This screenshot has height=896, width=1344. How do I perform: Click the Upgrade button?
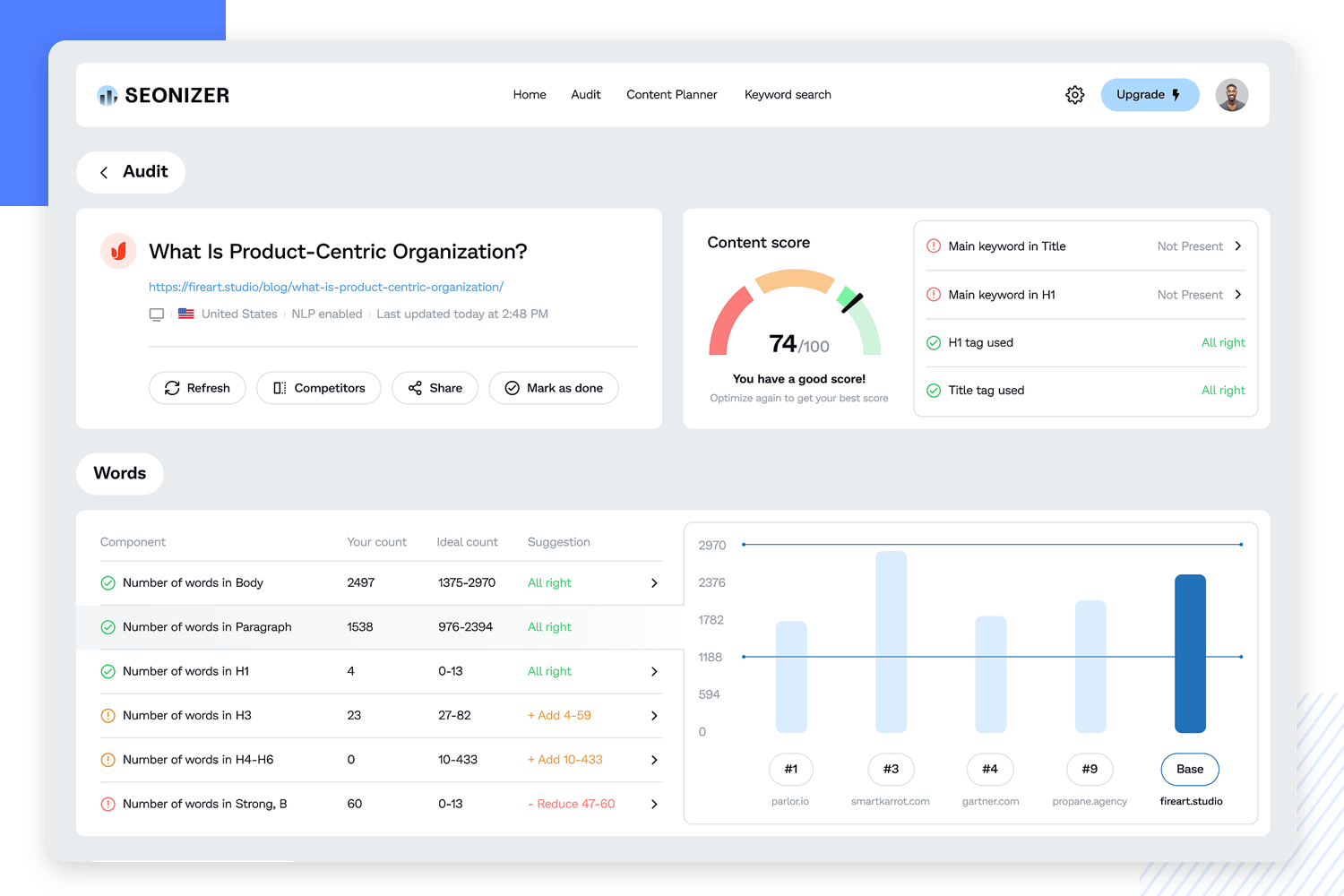coord(1150,95)
